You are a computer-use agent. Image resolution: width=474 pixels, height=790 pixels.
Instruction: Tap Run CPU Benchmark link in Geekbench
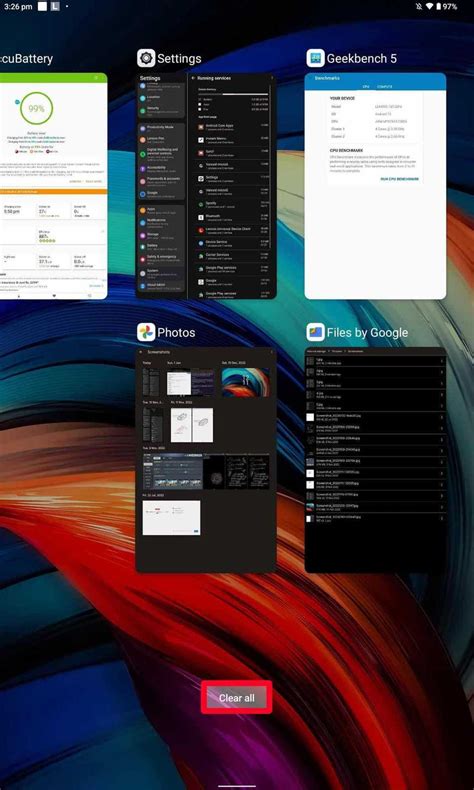pos(400,179)
